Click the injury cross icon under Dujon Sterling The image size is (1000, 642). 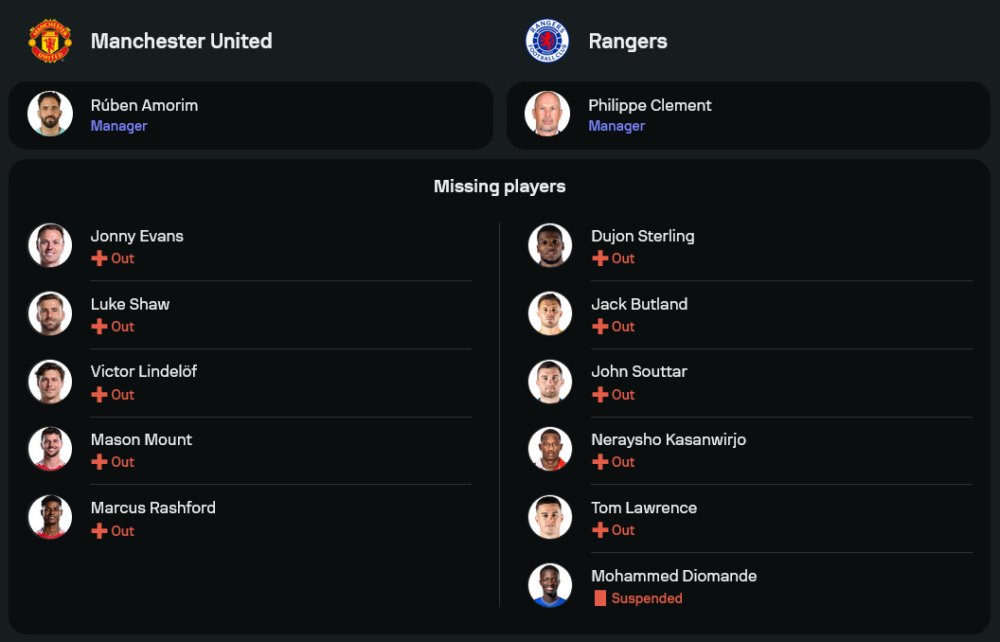pos(600,258)
